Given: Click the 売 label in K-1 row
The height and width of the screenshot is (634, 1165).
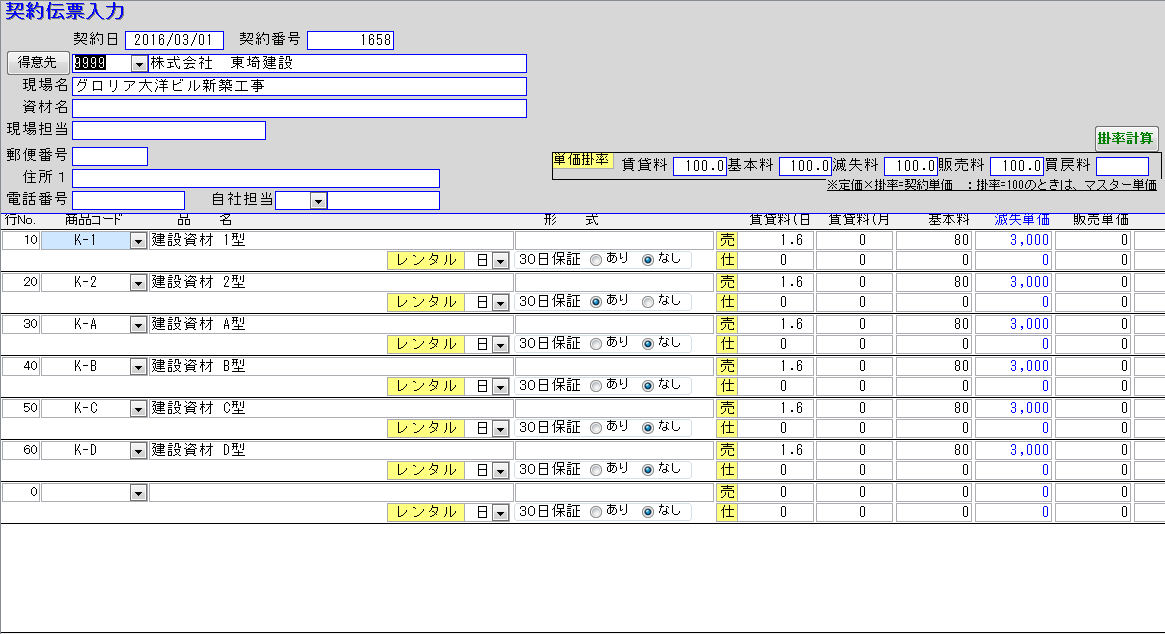Looking at the screenshot, I should click(727, 240).
